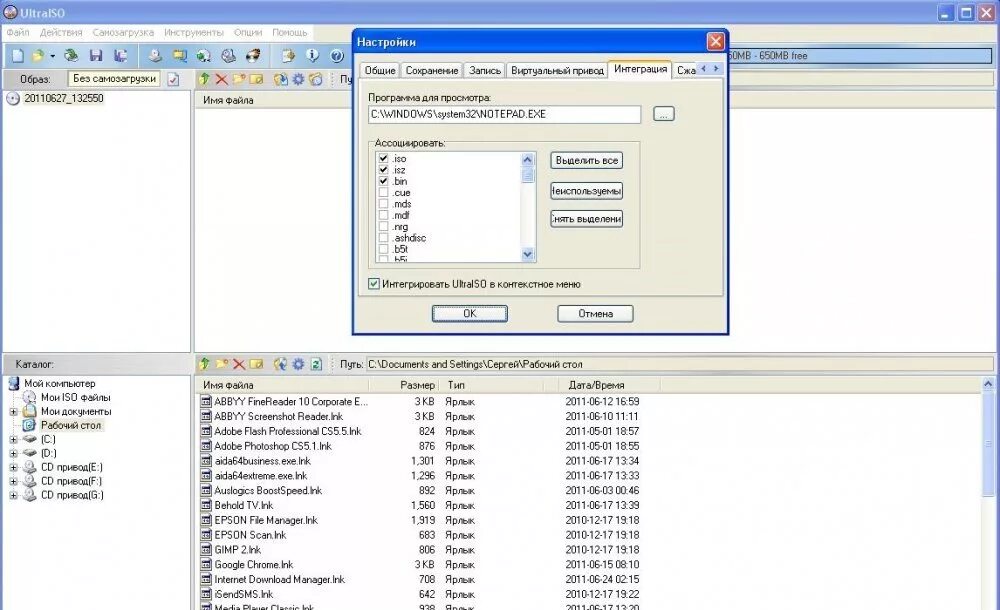Click the Add files icon in image toolbar

tap(281, 79)
